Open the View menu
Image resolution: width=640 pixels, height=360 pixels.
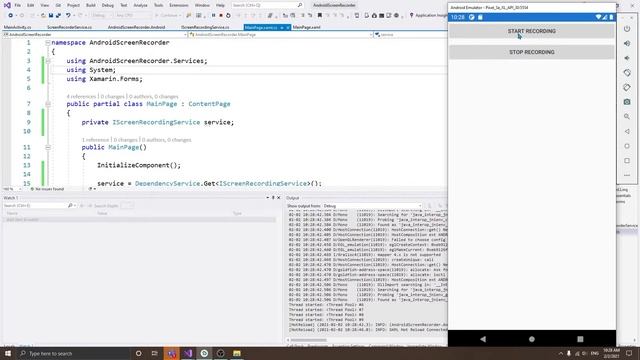click(44, 5)
